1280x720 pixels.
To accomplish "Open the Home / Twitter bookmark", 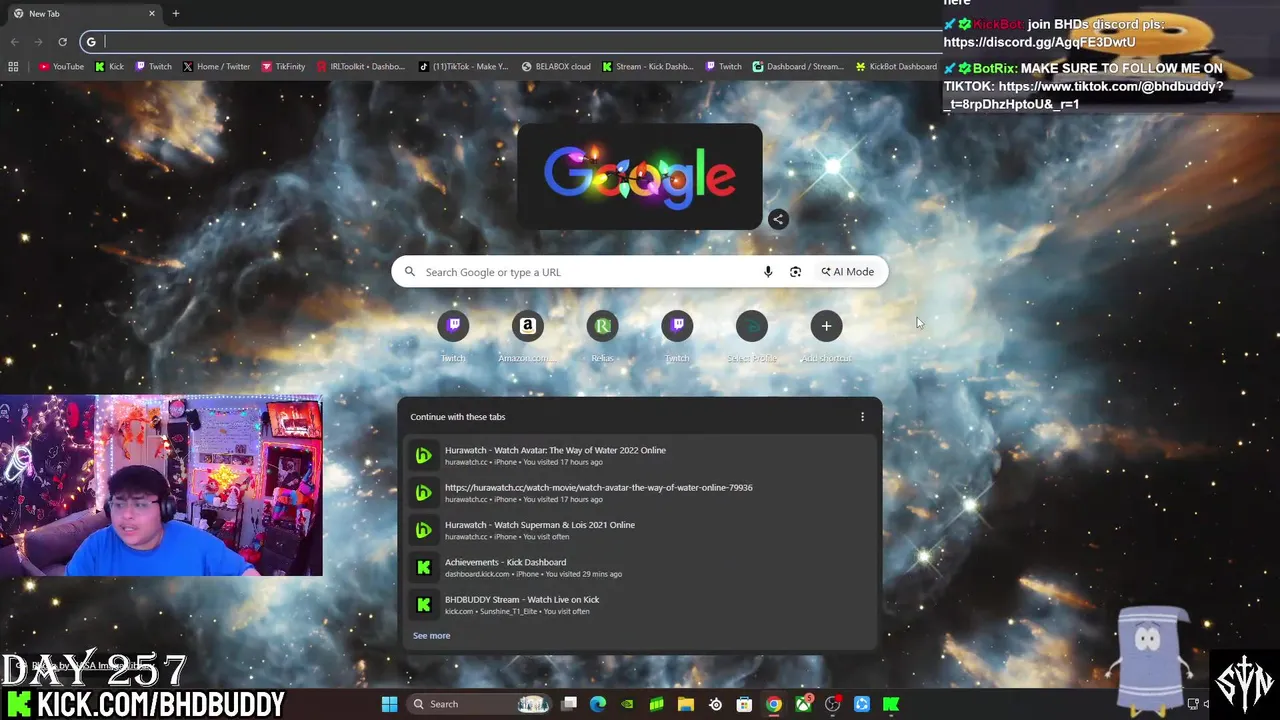I will point(216,67).
